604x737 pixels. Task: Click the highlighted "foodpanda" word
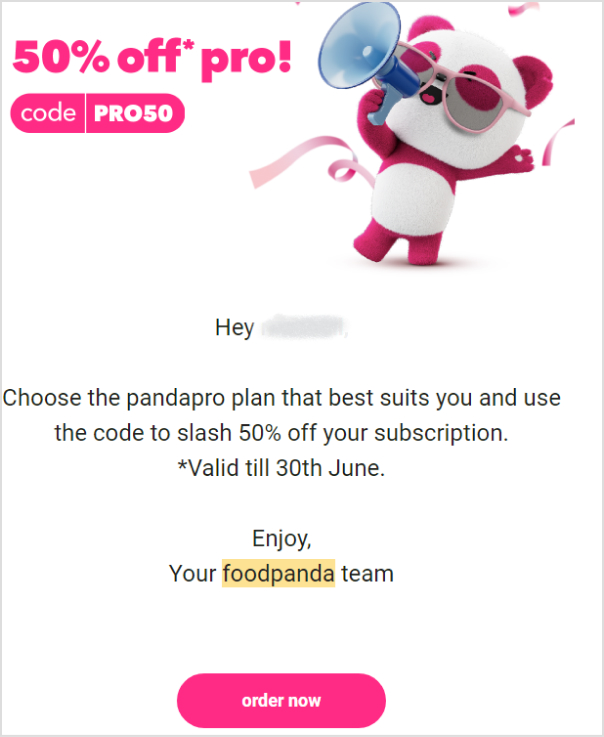pos(278,573)
